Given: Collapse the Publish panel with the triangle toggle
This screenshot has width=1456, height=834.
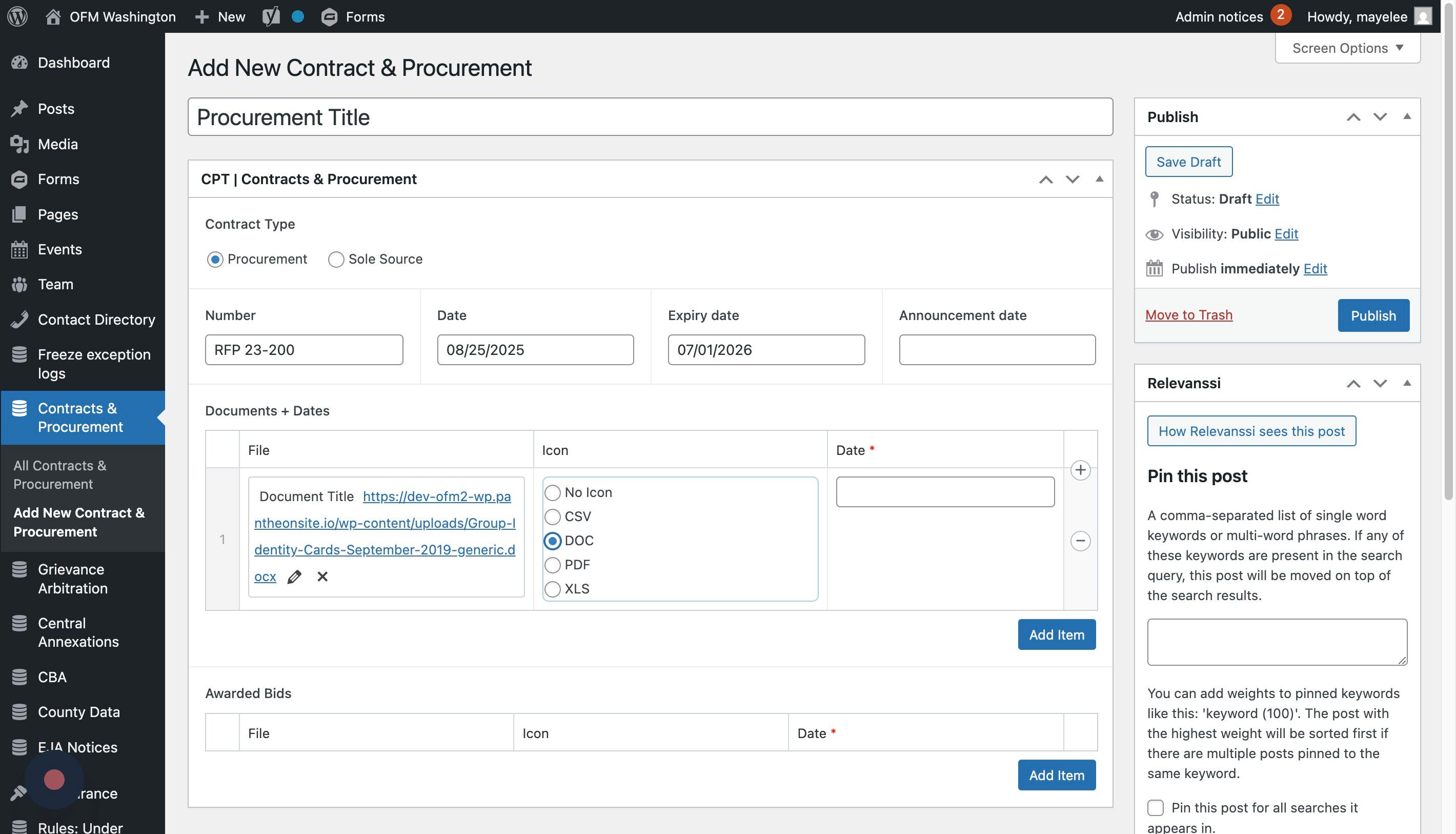Looking at the screenshot, I should (x=1406, y=117).
